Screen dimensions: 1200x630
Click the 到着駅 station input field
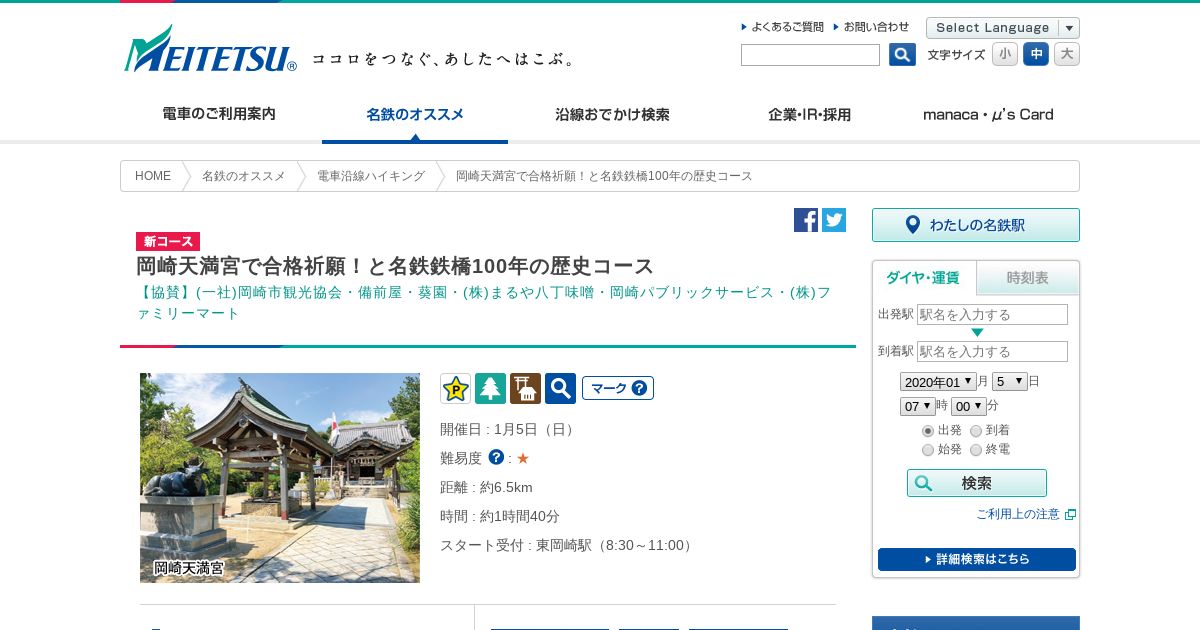click(992, 351)
